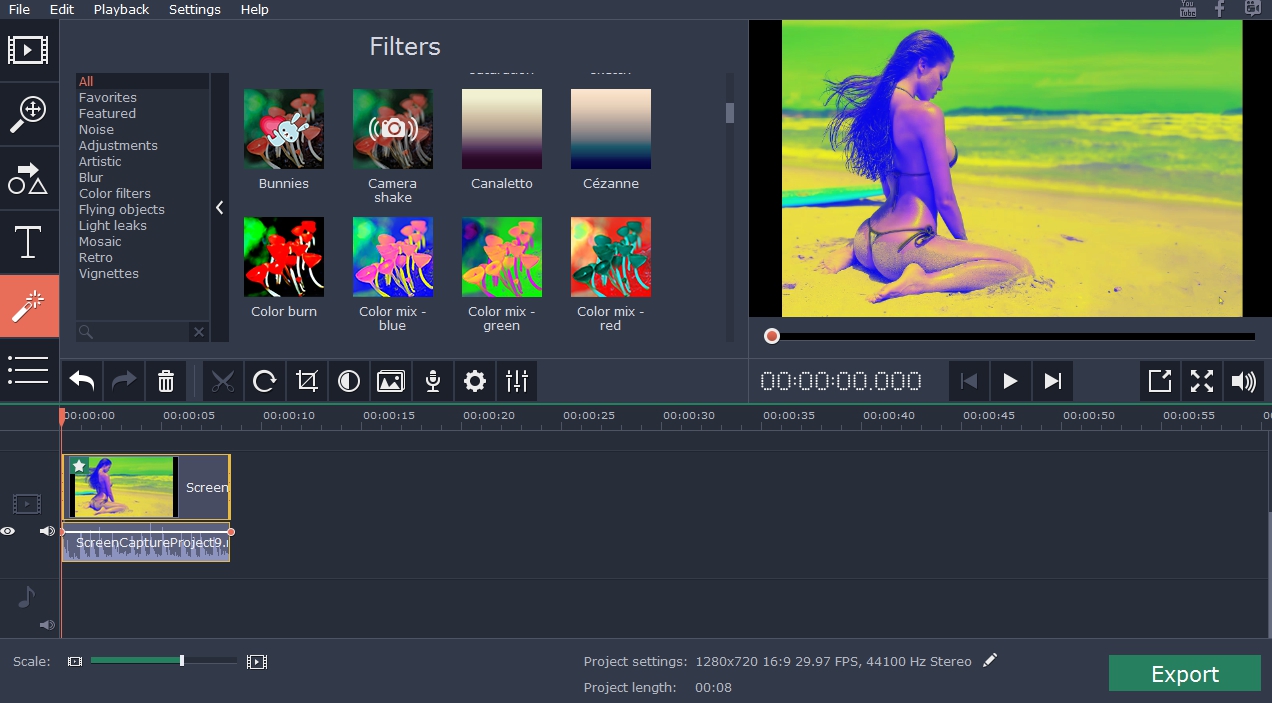1272x703 pixels.
Task: Split clip with the scissors icon
Action: tap(223, 381)
